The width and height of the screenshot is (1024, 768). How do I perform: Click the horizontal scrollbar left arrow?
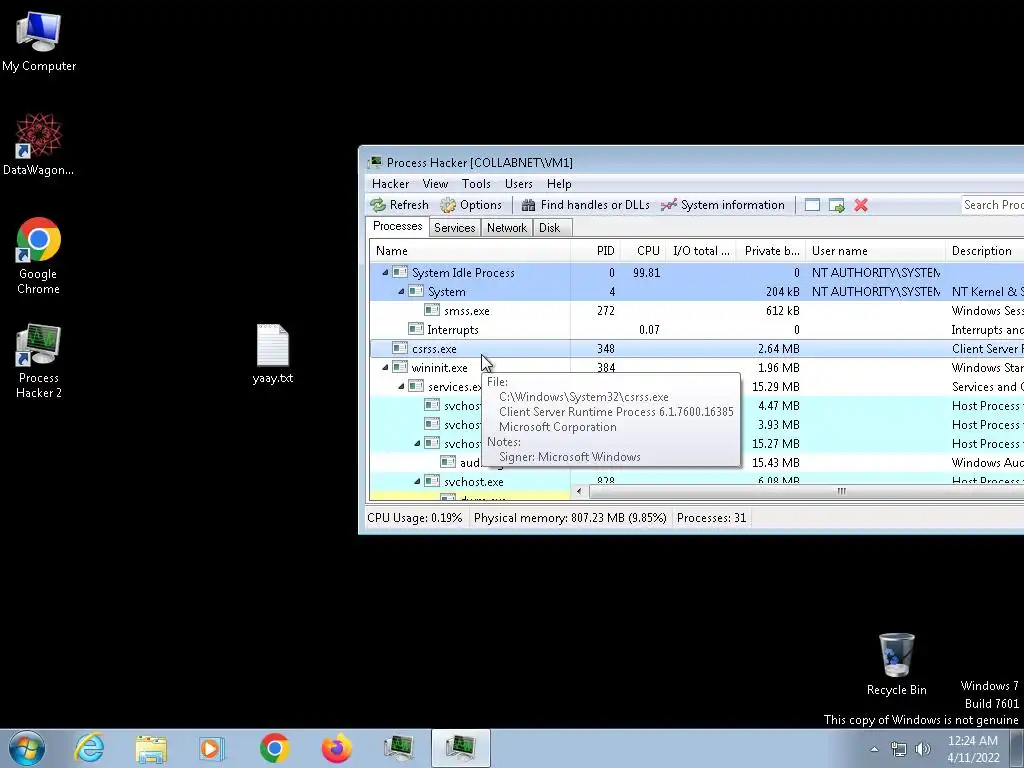click(579, 491)
